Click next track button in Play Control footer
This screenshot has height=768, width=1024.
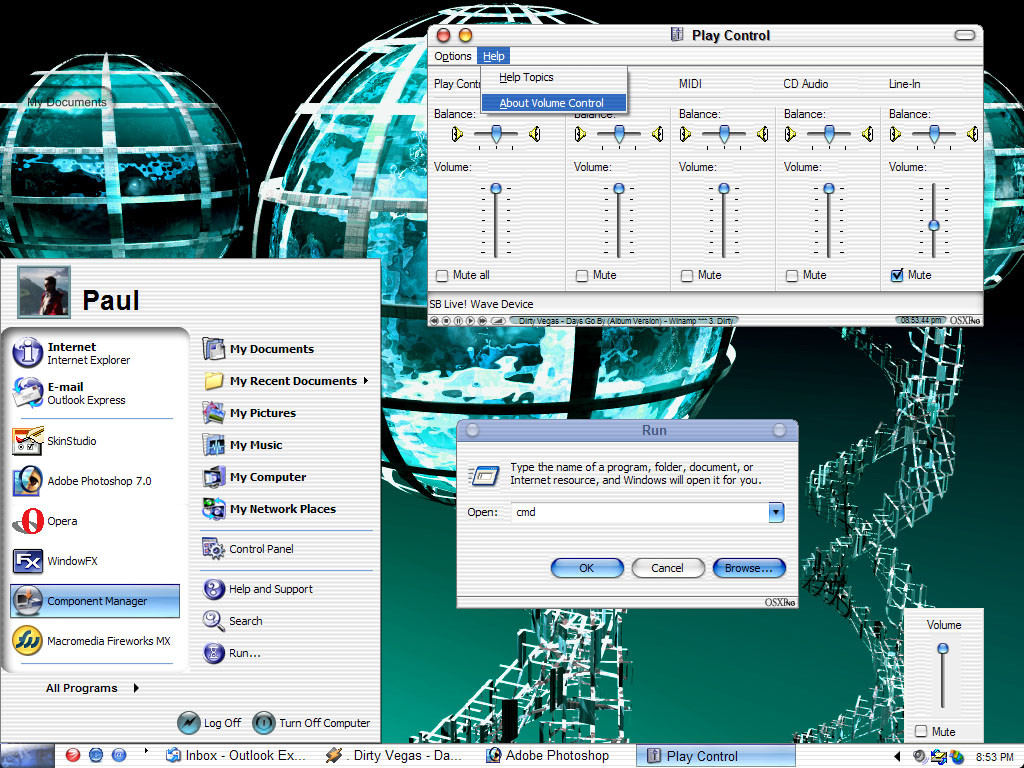click(x=482, y=321)
